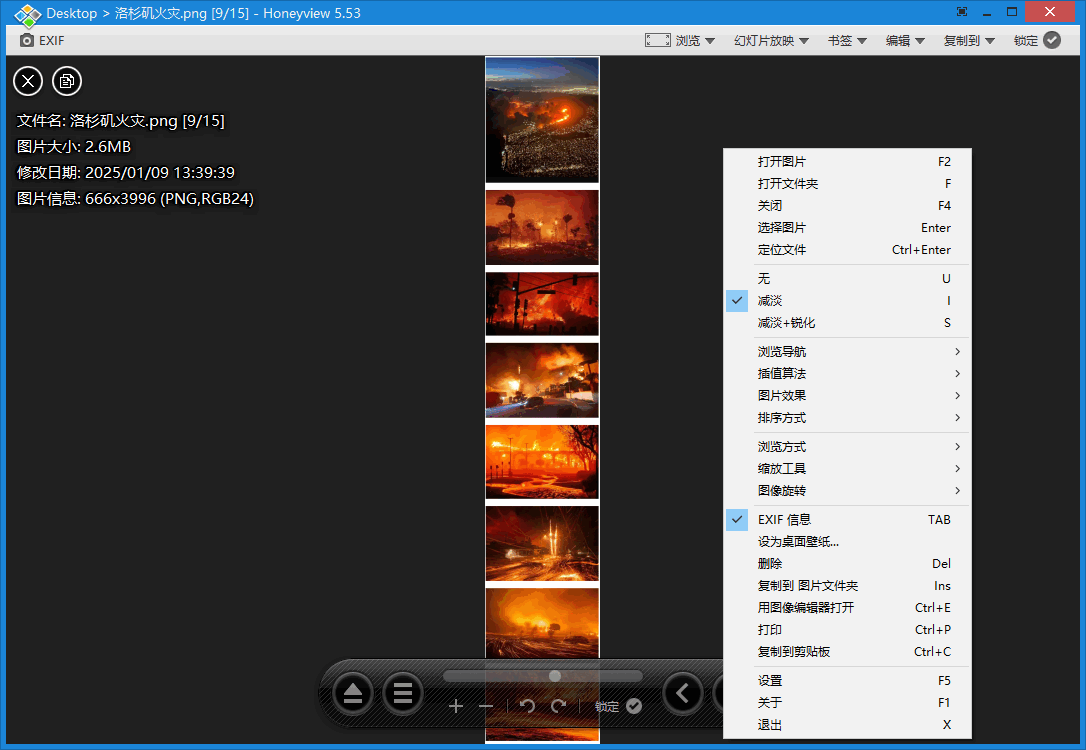Zoom in with the plus icon
1086x750 pixels.
click(456, 705)
